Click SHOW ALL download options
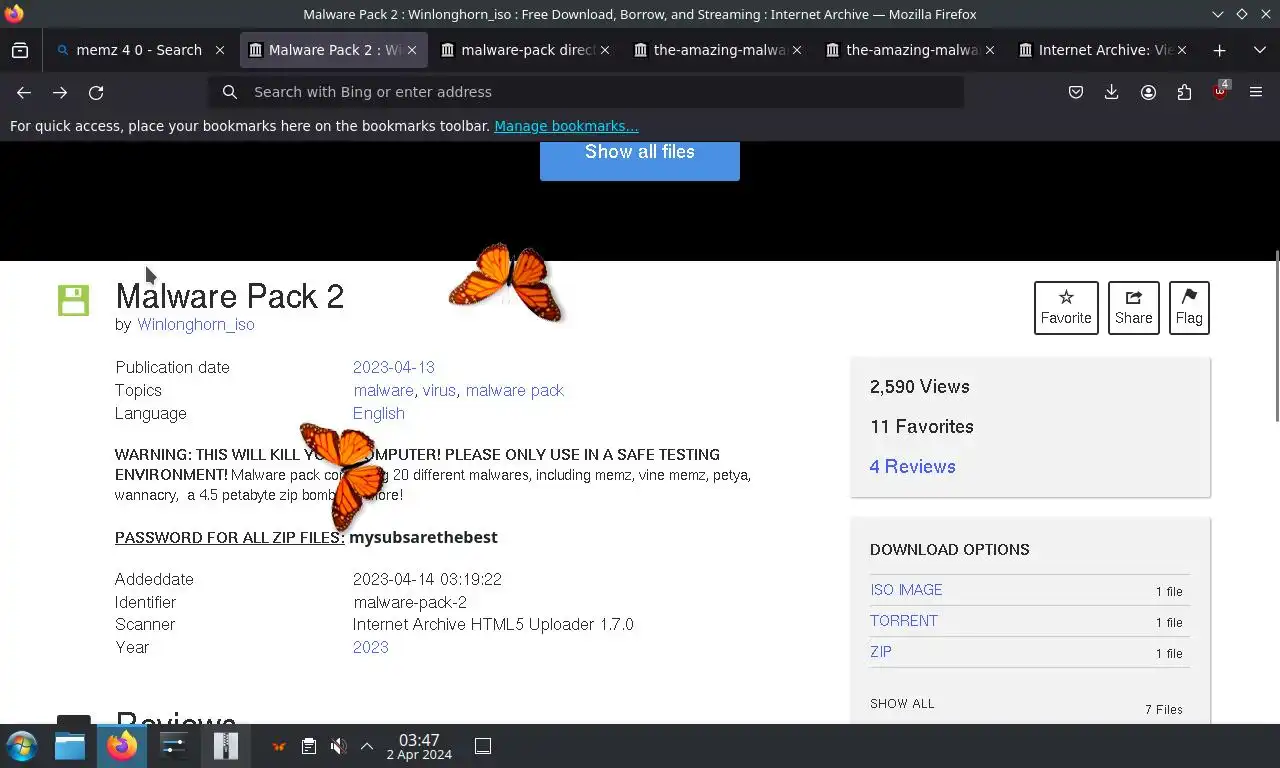1280x768 pixels. 902,704
